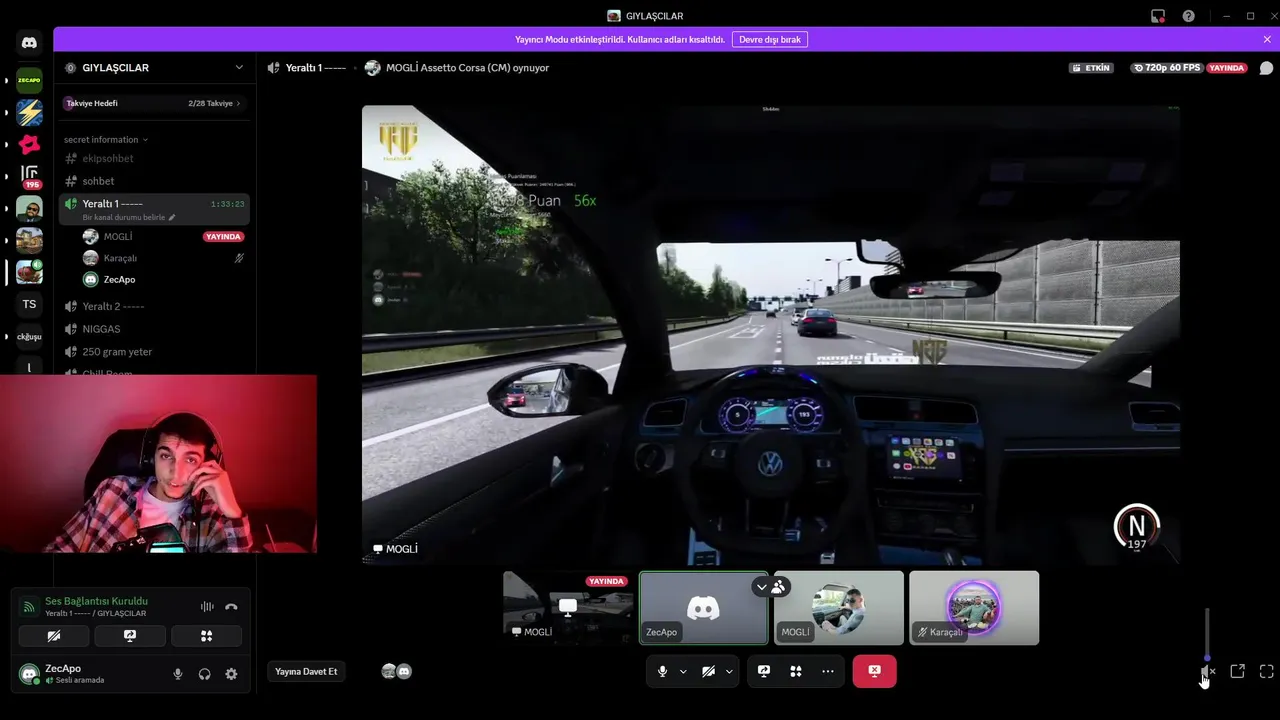The width and height of the screenshot is (1280, 720).
Task: Open chat bubble icon at top right
Action: (1266, 68)
